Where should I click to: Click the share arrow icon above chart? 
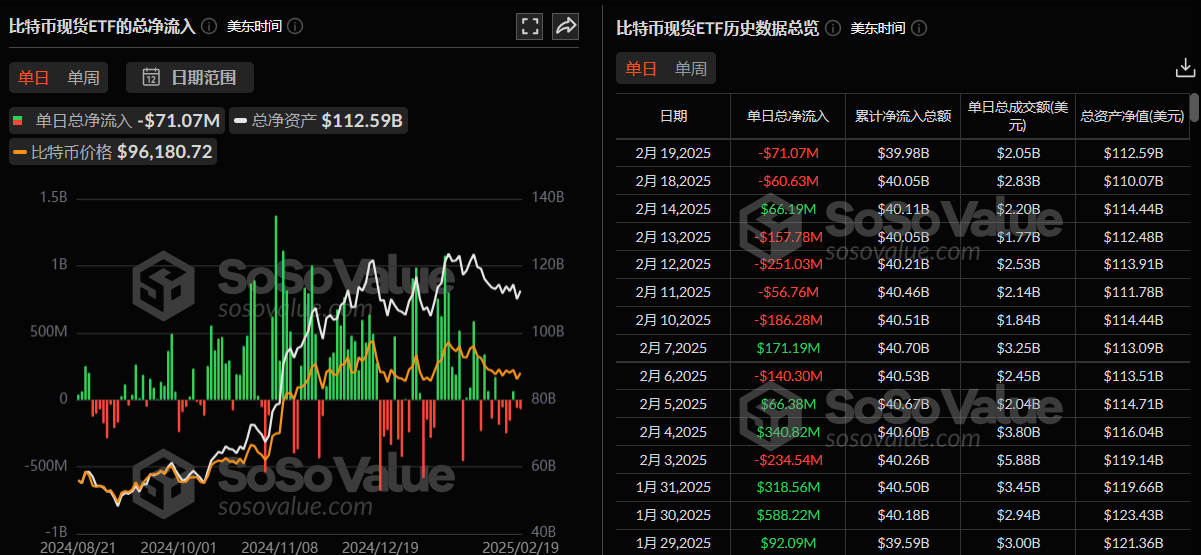(566, 26)
